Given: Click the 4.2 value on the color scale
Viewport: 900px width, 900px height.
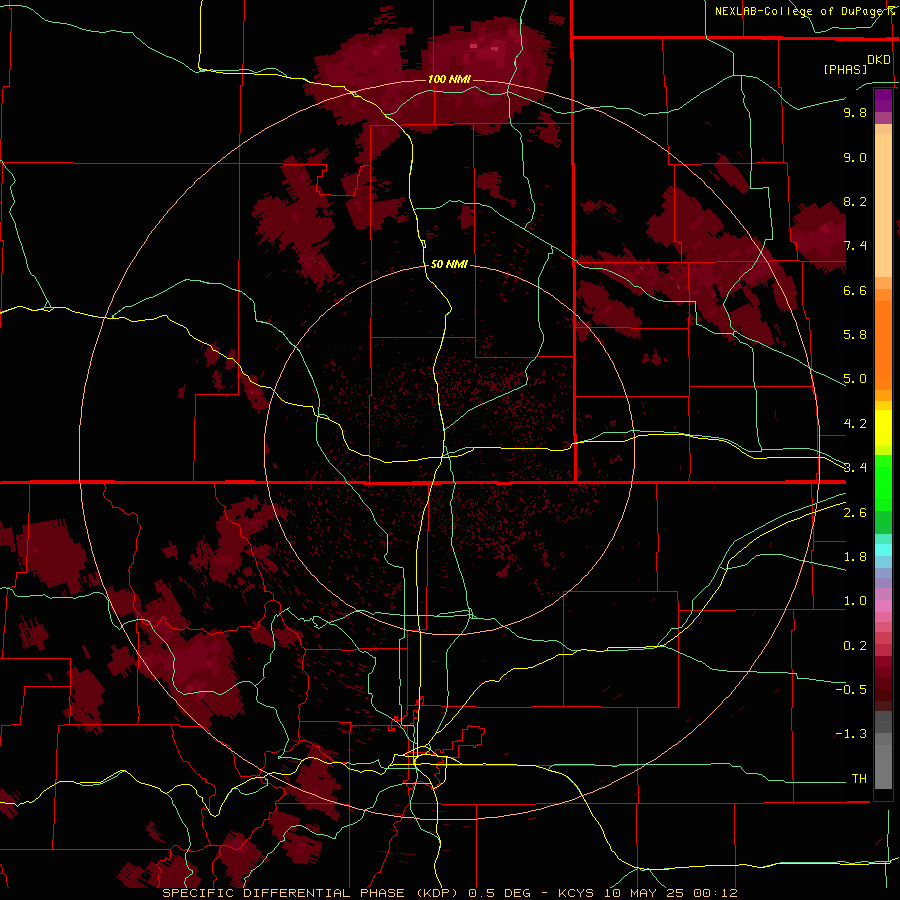Looking at the screenshot, I should (x=855, y=424).
